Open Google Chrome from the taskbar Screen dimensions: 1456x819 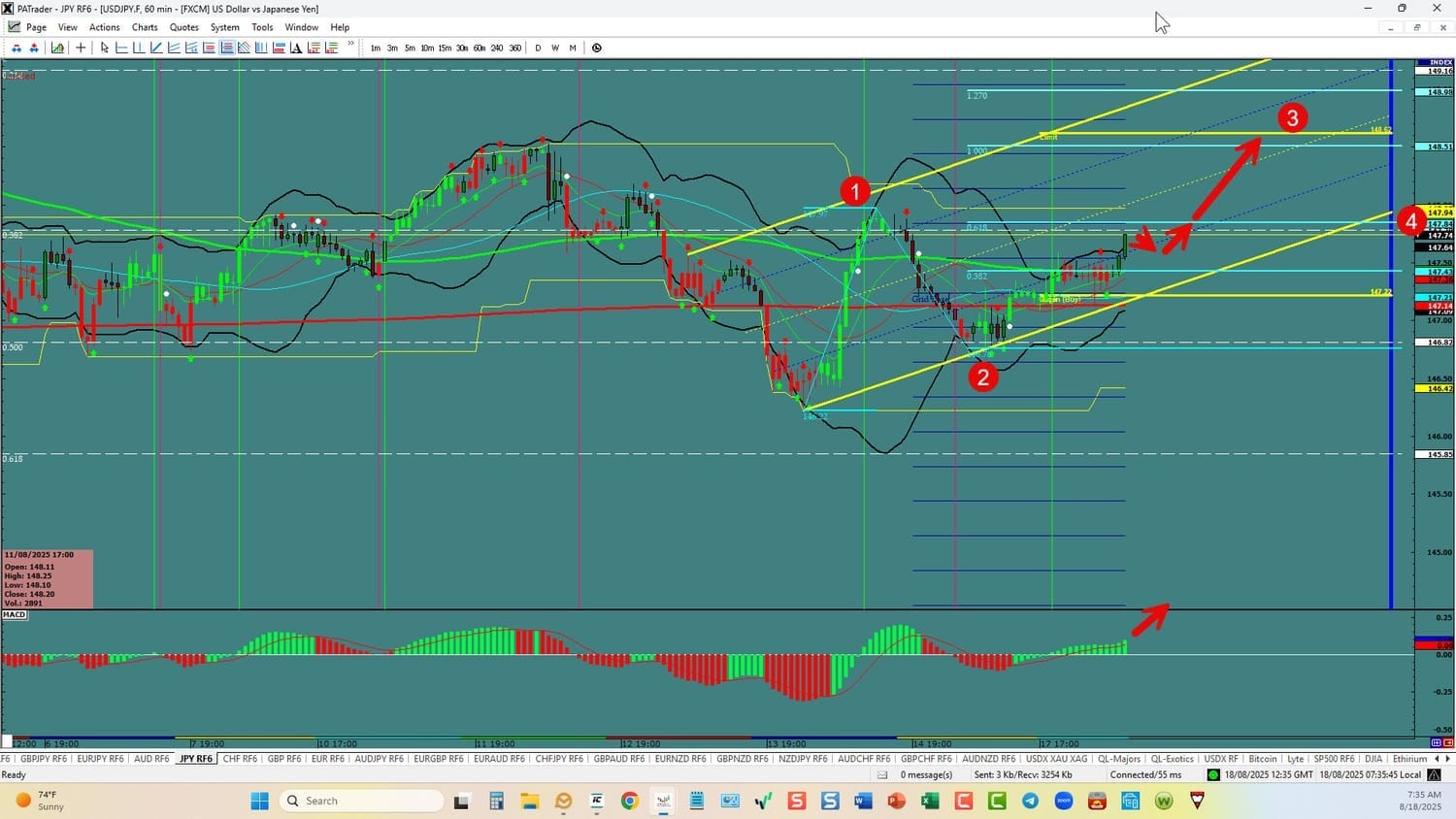pyautogui.click(x=630, y=801)
